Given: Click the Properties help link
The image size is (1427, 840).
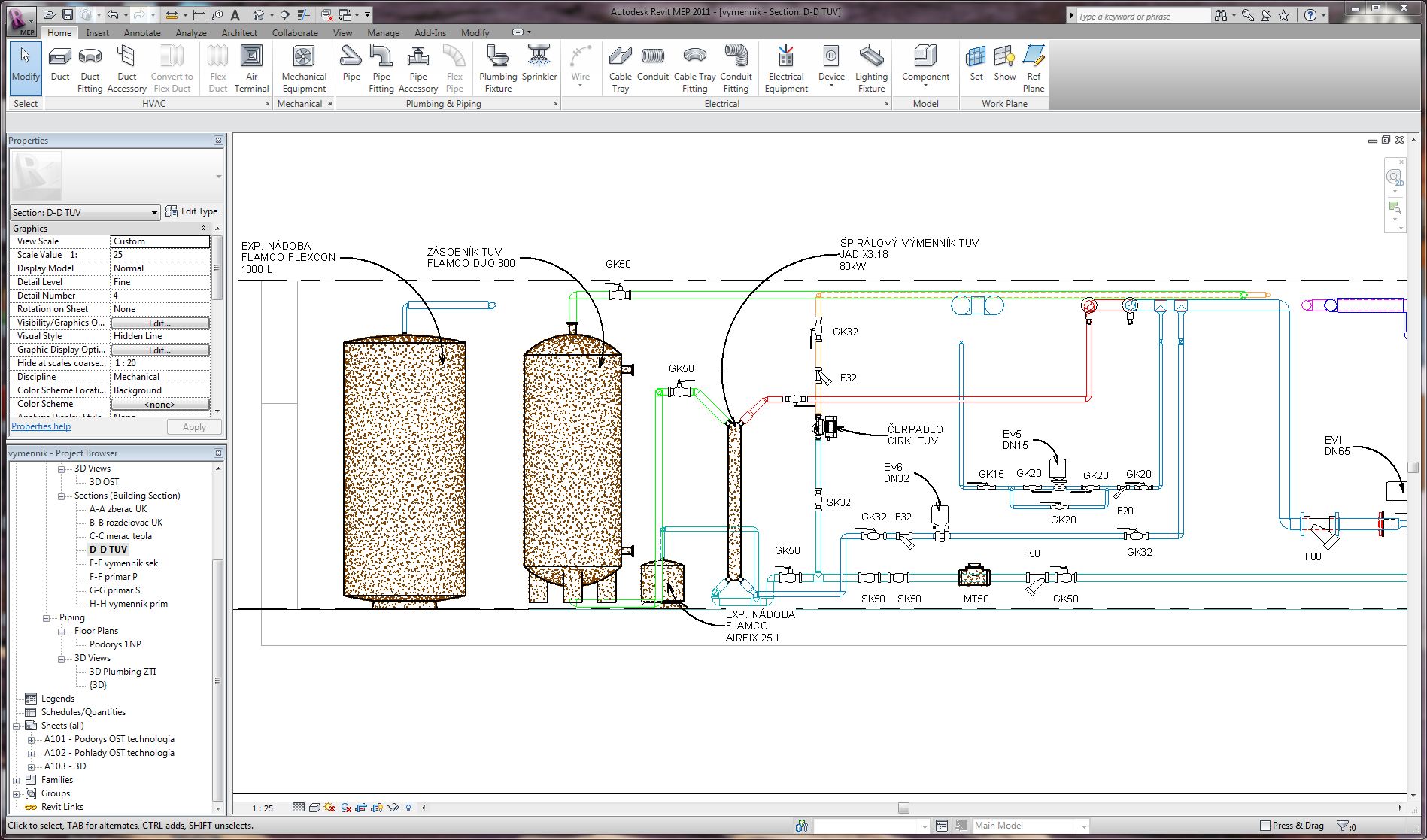Looking at the screenshot, I should pyautogui.click(x=41, y=426).
